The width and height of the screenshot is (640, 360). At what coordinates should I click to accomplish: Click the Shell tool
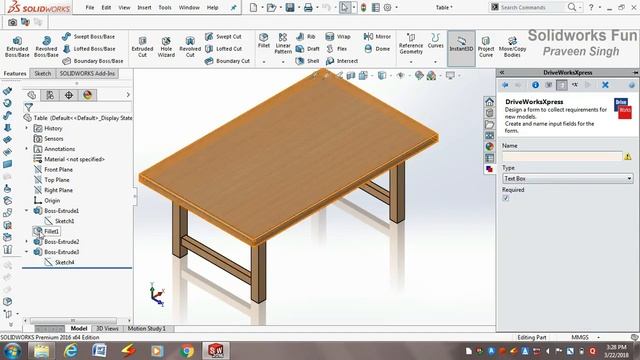click(307, 61)
